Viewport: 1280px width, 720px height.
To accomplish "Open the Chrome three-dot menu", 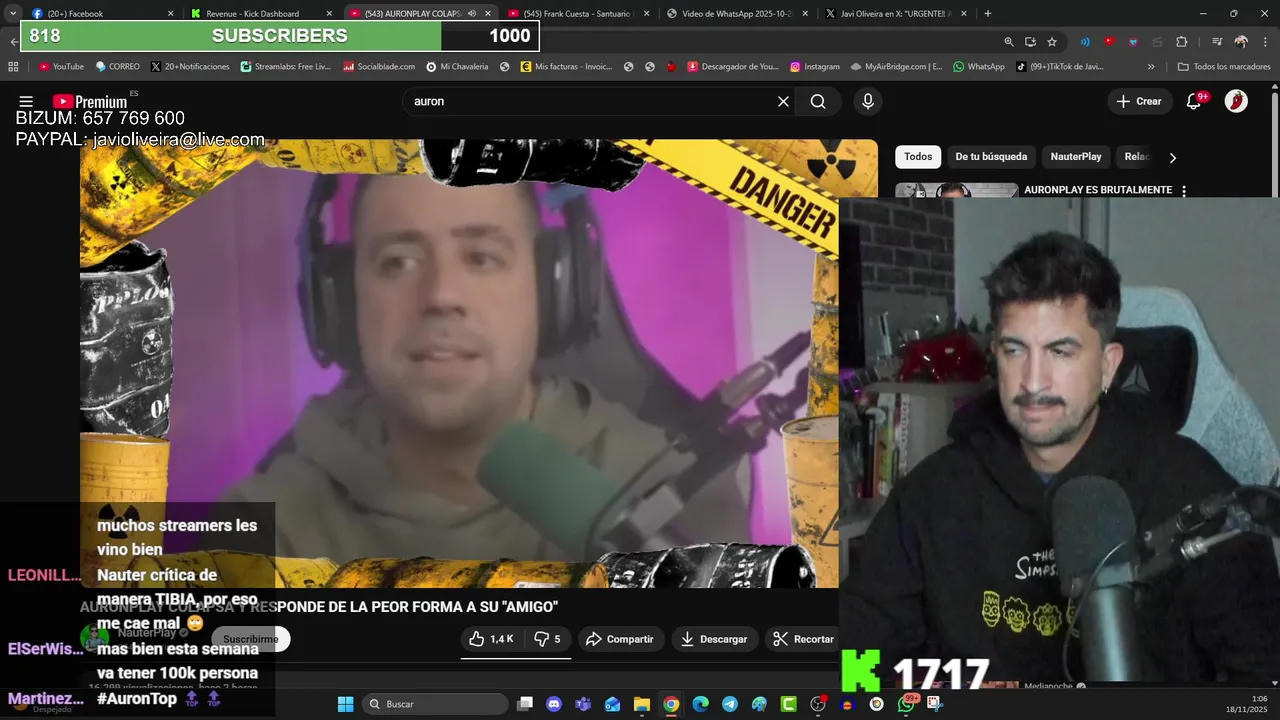I will (1264, 42).
